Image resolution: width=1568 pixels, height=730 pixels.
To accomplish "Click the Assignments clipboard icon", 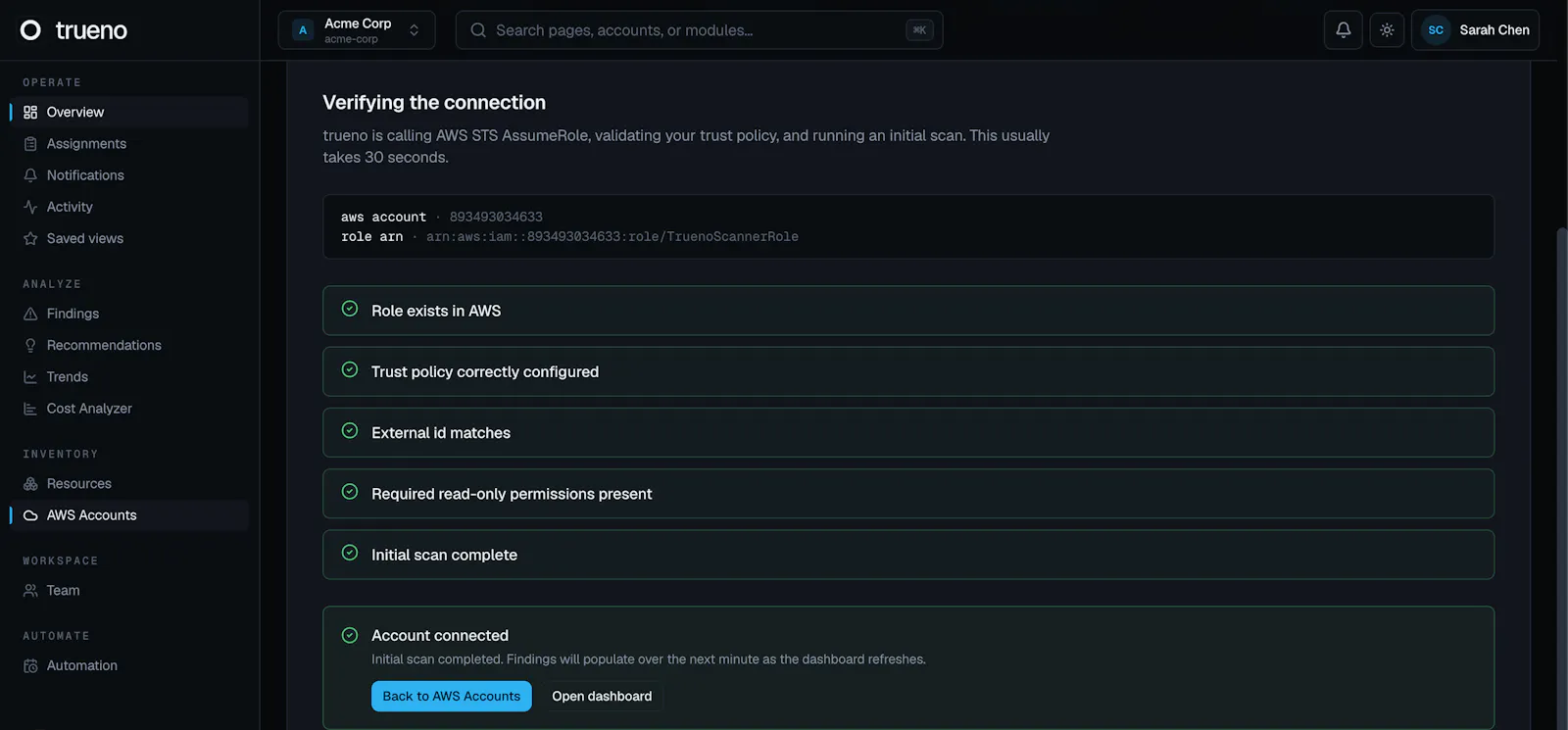I will click(30, 144).
